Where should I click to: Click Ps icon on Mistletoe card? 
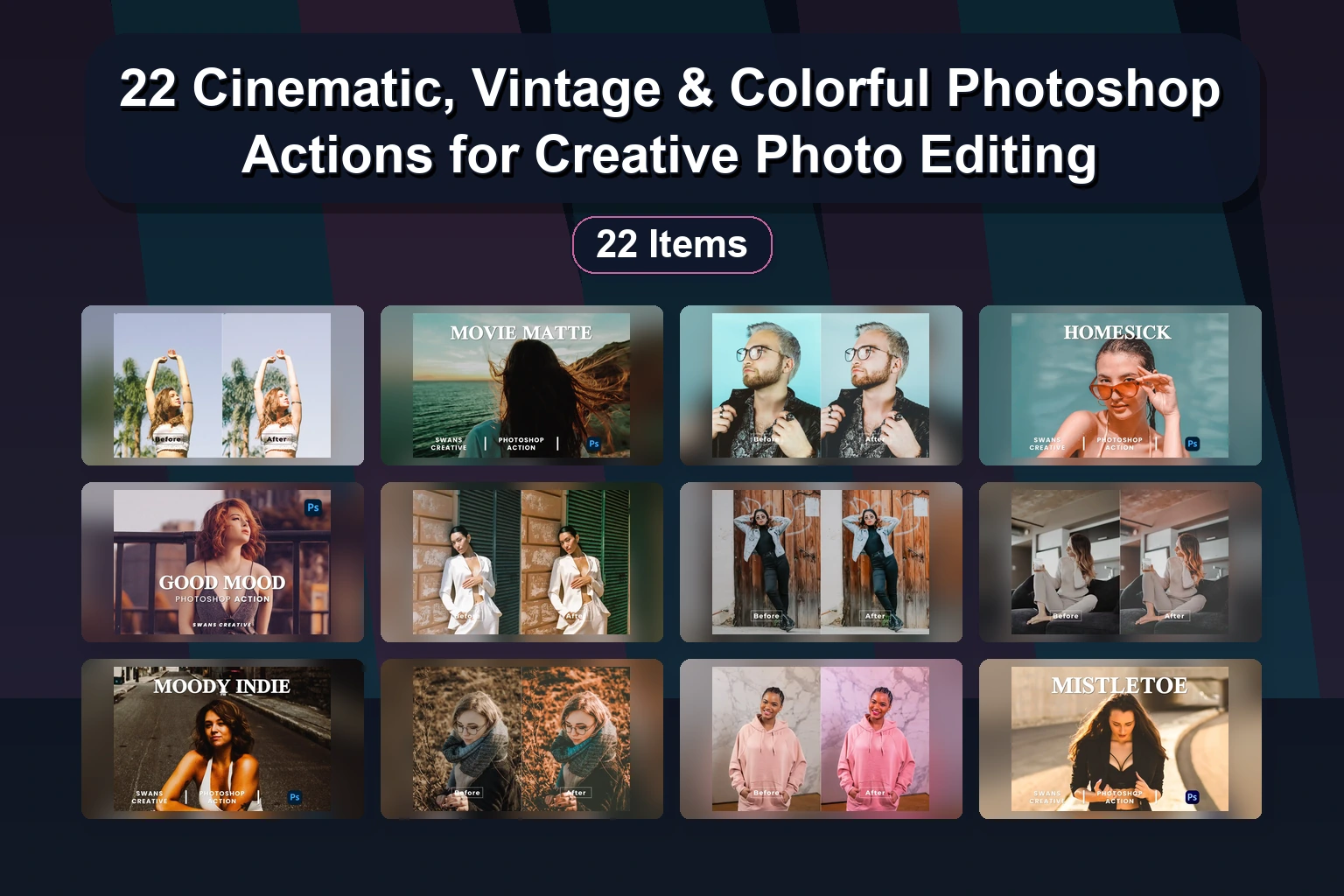click(x=1193, y=797)
